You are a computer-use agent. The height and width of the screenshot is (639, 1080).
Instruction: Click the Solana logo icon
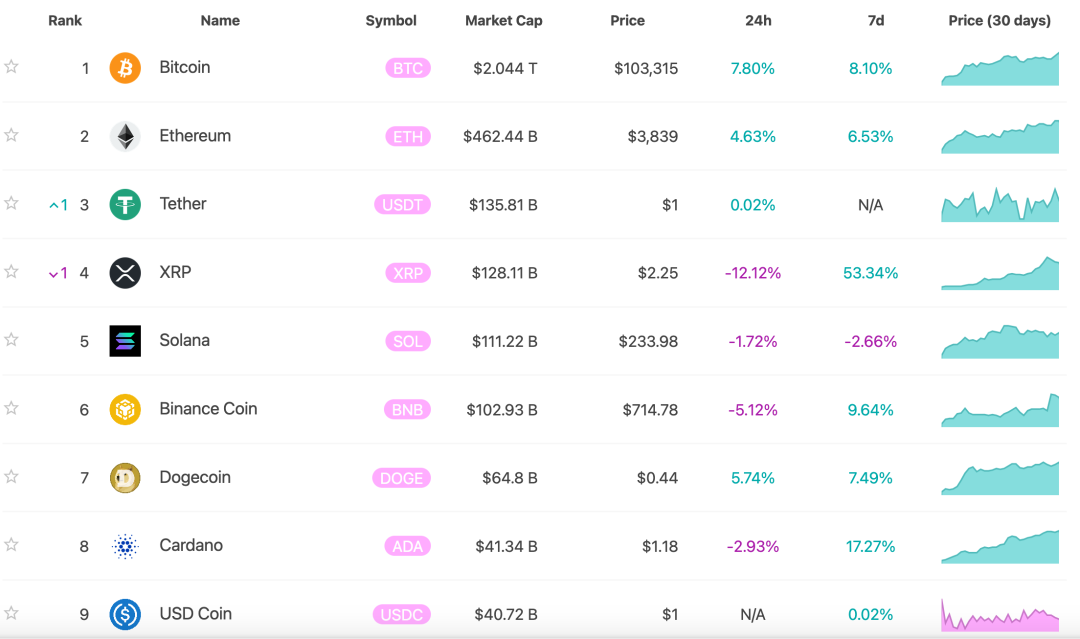pos(125,341)
